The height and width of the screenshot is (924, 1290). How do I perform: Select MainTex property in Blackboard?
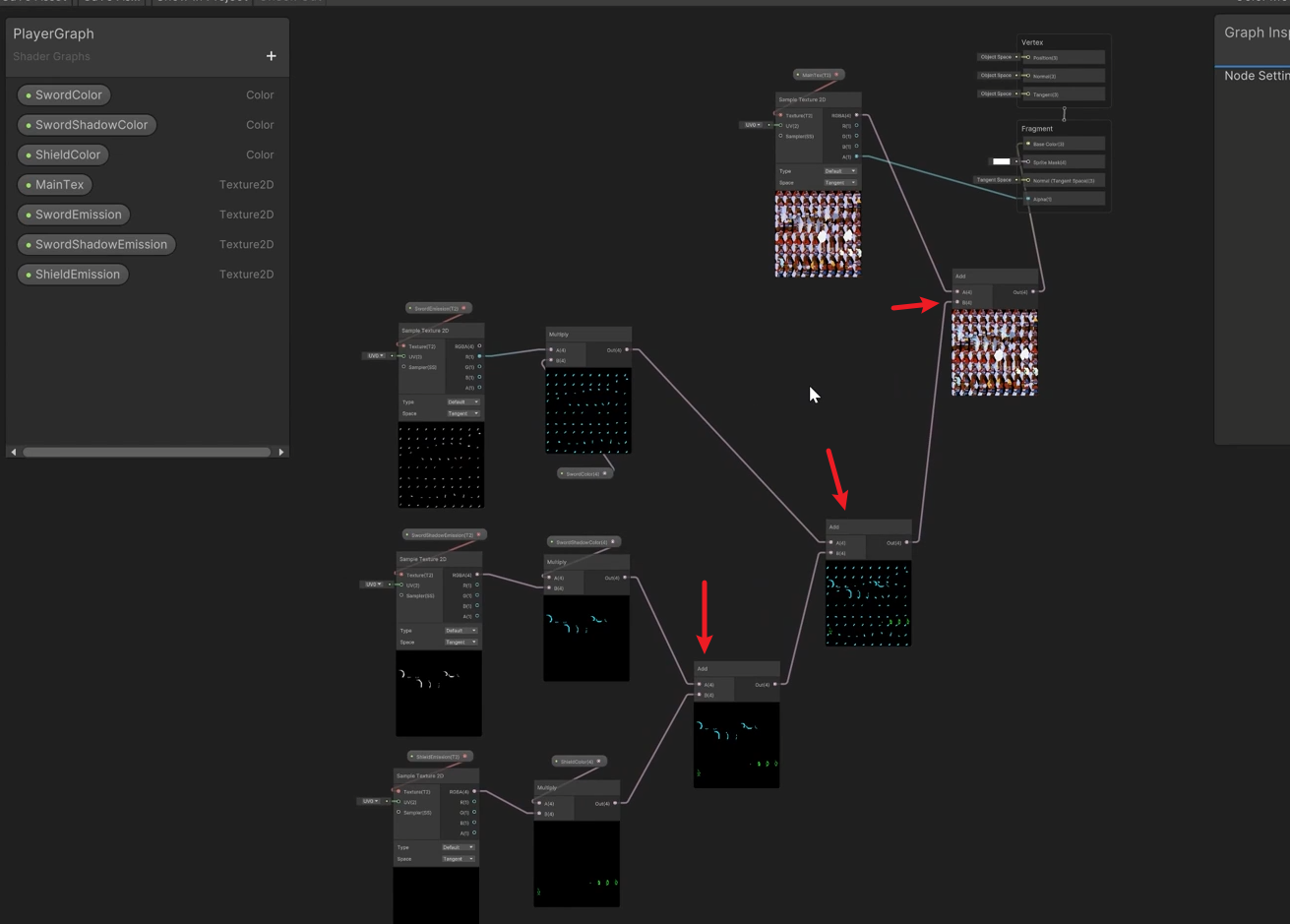point(55,185)
